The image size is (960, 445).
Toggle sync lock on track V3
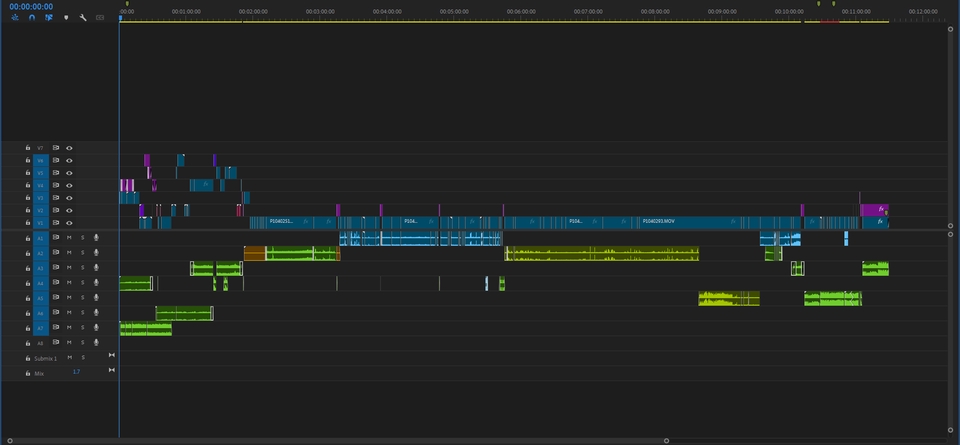tap(56, 198)
